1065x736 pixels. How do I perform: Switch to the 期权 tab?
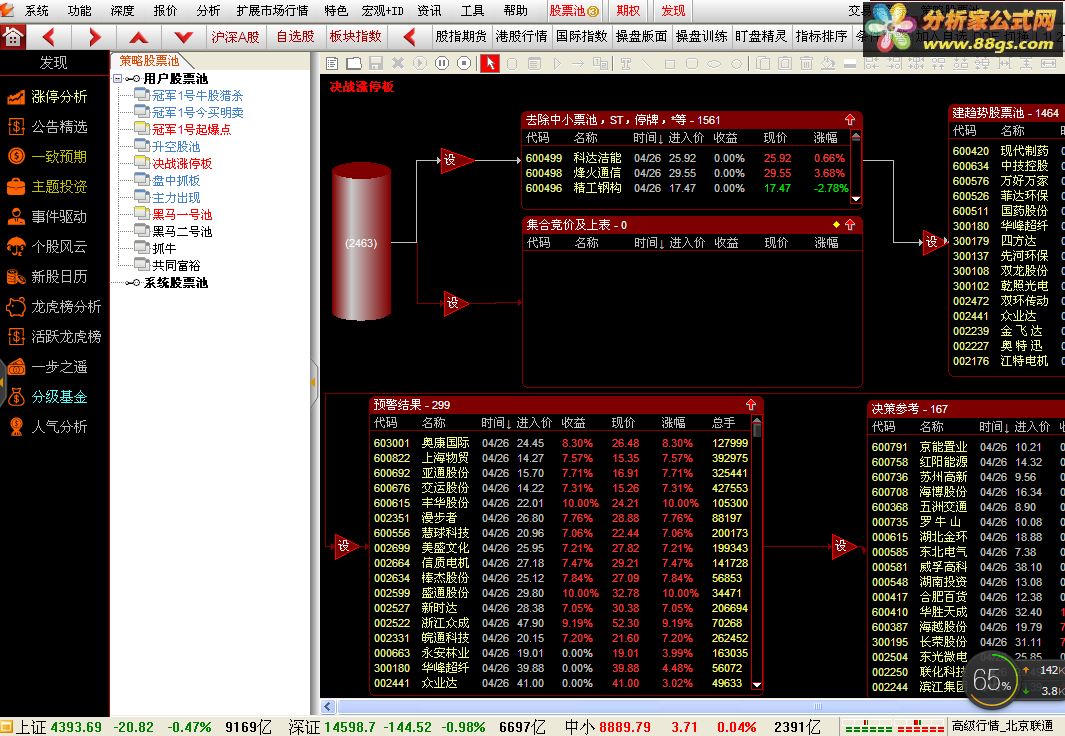point(628,11)
